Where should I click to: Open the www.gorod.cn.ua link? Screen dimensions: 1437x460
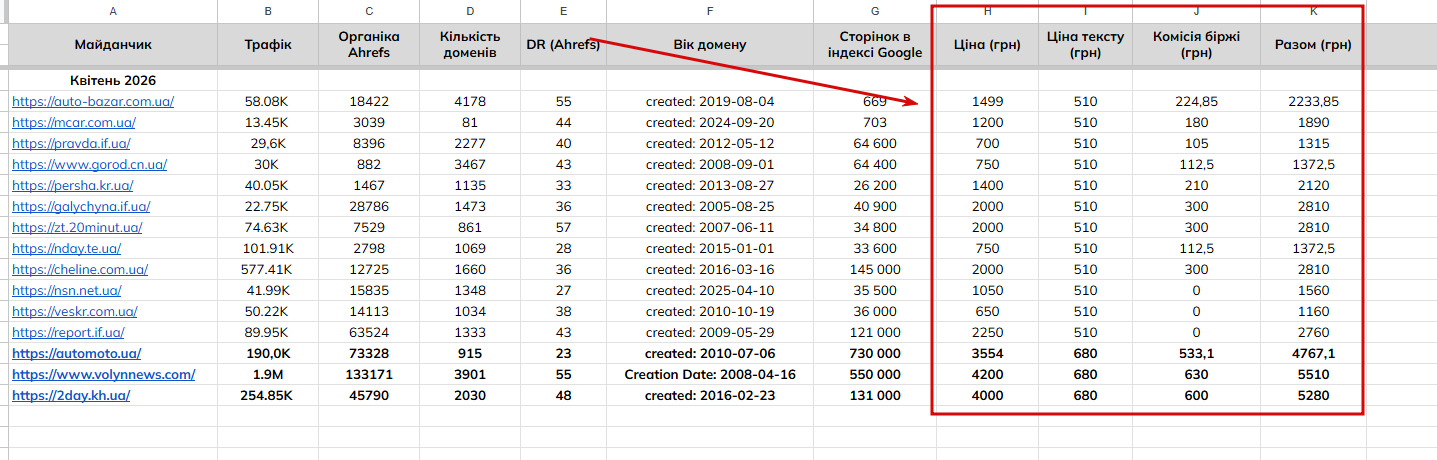[89, 165]
